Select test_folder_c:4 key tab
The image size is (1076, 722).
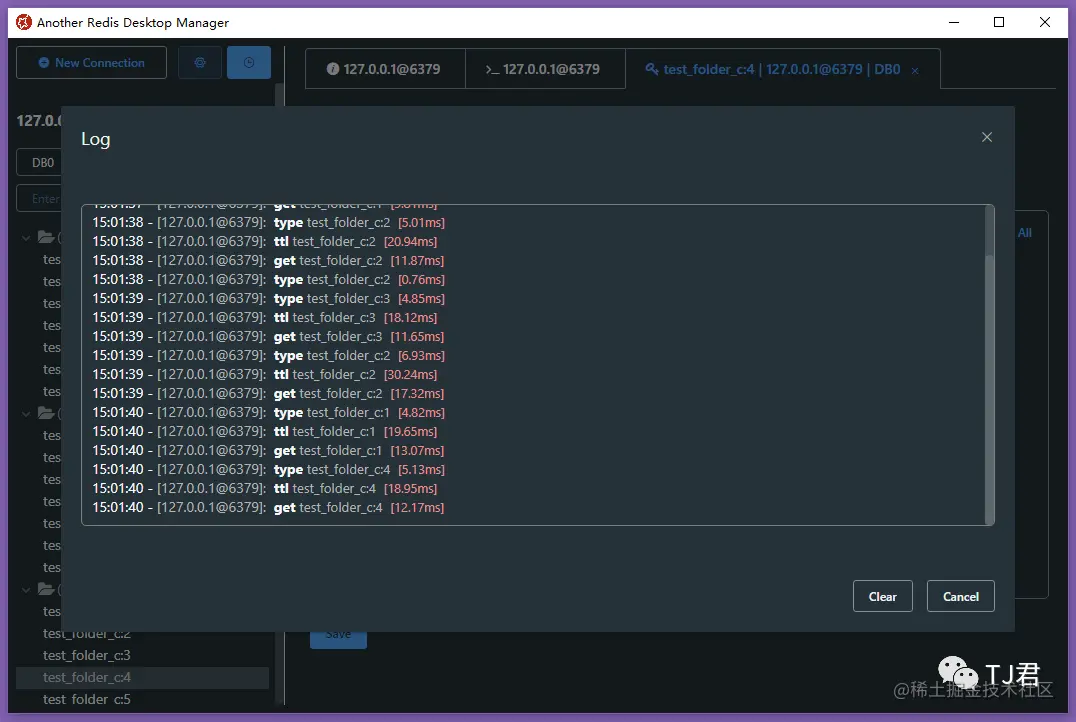click(x=782, y=69)
